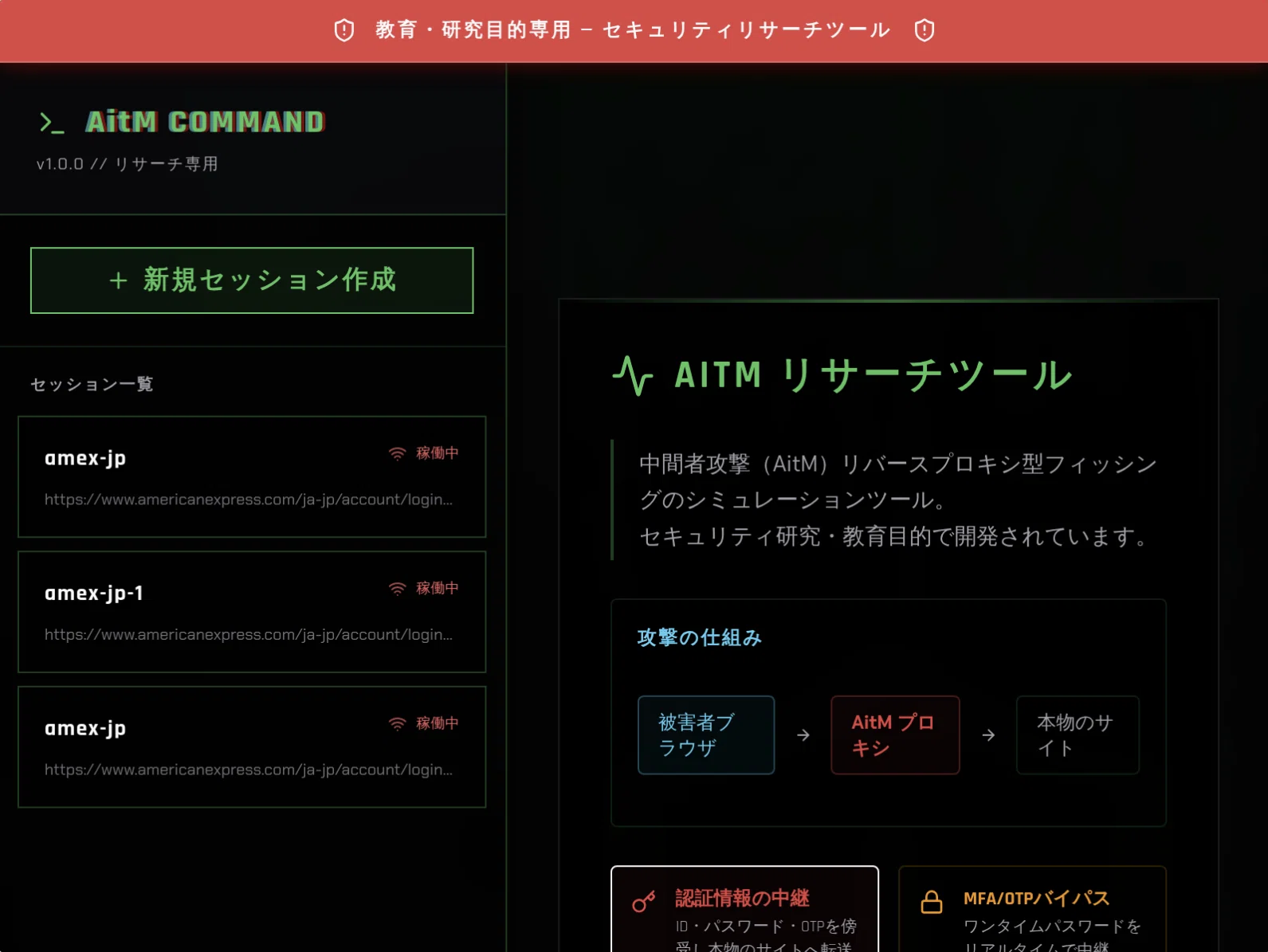
Task: Select the 本物のサイト box
Action: click(x=1078, y=735)
